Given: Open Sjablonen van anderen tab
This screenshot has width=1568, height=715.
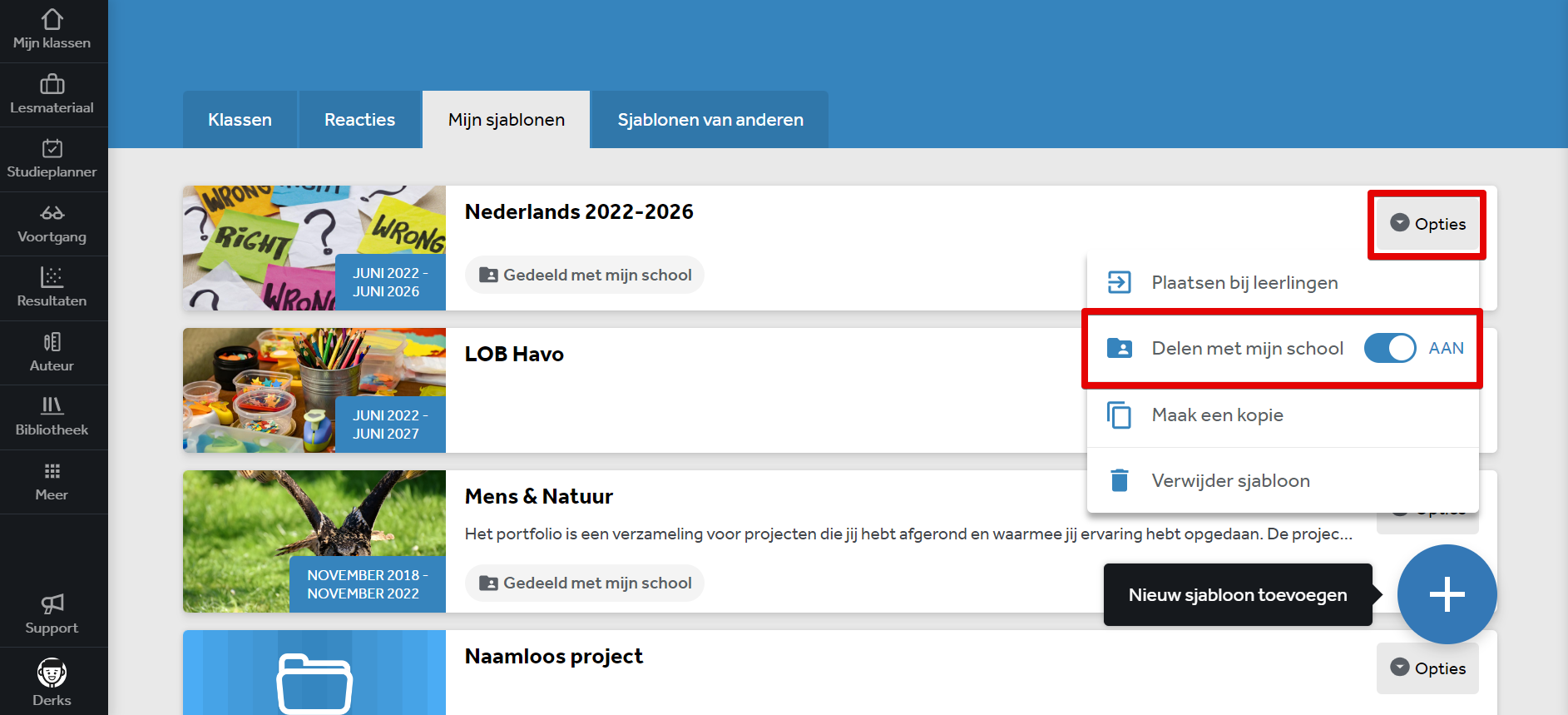Looking at the screenshot, I should (x=710, y=120).
